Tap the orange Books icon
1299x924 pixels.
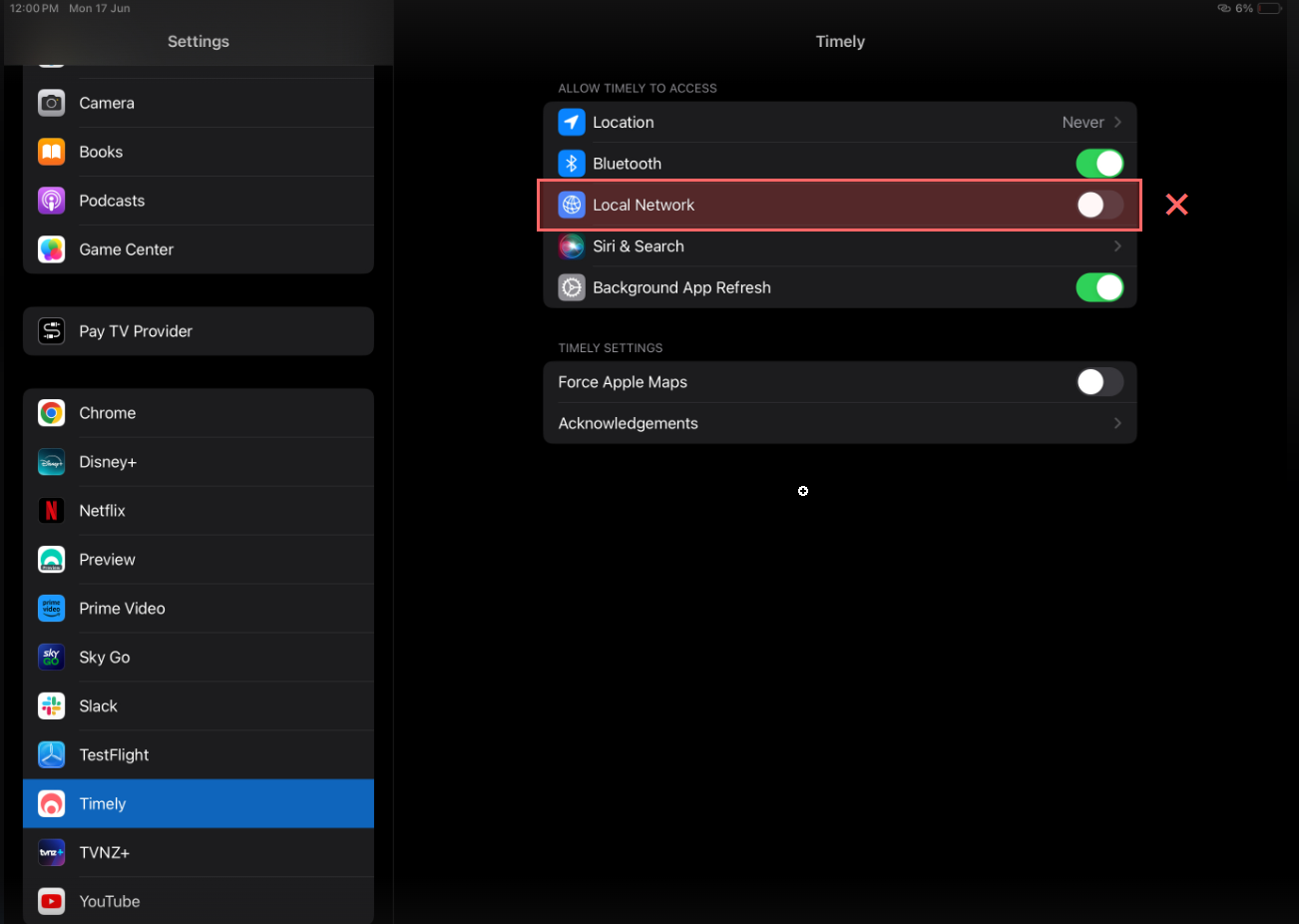coord(52,152)
